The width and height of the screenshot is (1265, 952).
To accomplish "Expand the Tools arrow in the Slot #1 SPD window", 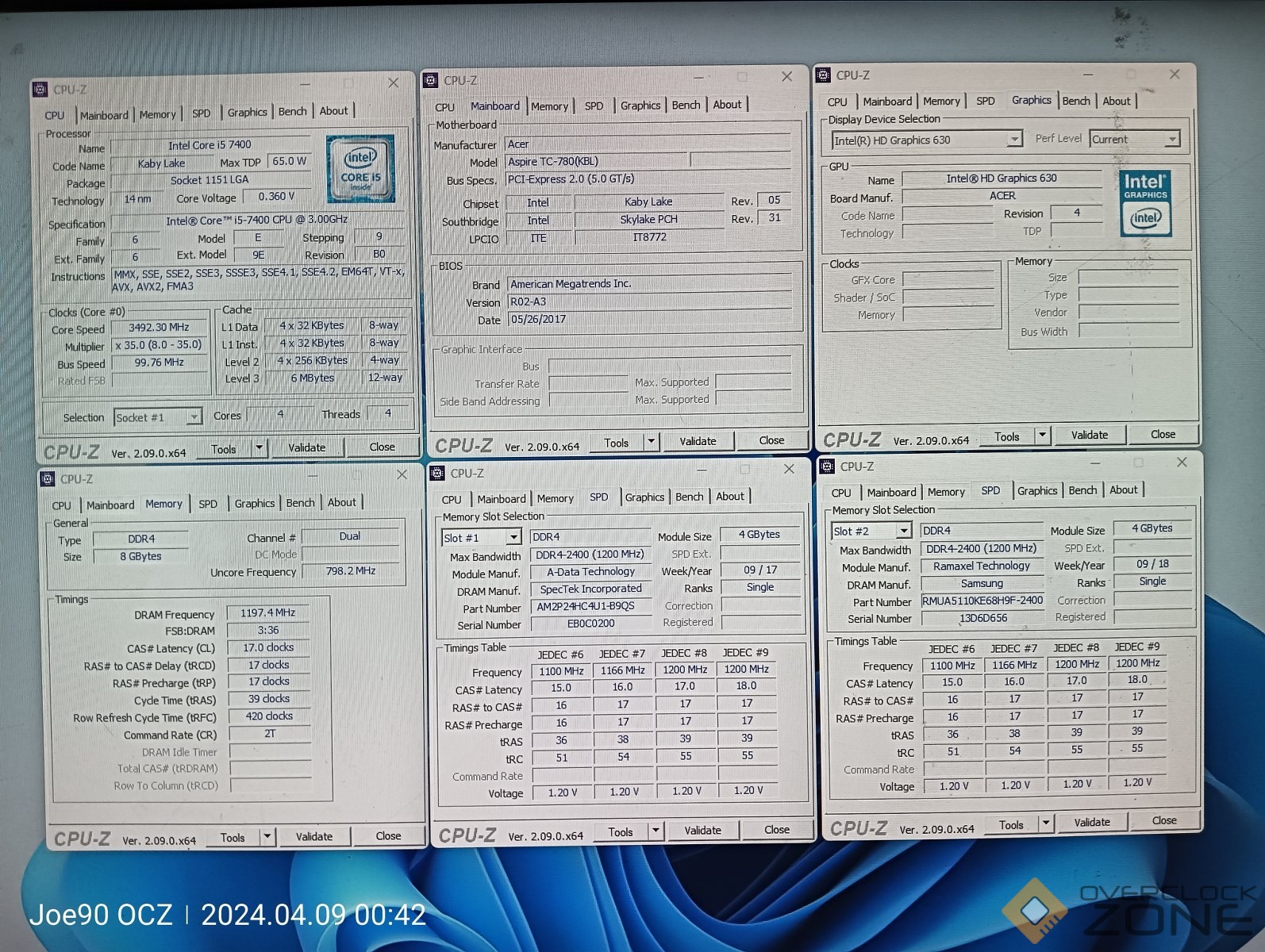I will tap(656, 830).
